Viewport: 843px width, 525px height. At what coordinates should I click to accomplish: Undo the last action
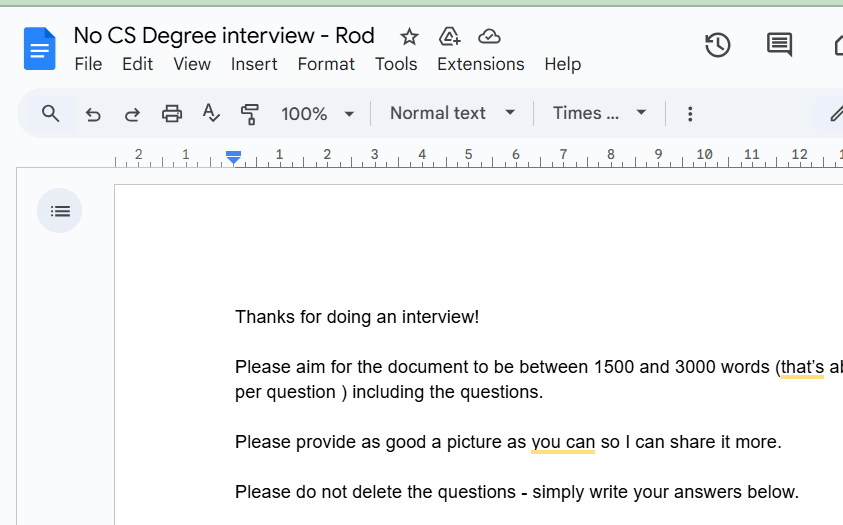pyautogui.click(x=93, y=114)
